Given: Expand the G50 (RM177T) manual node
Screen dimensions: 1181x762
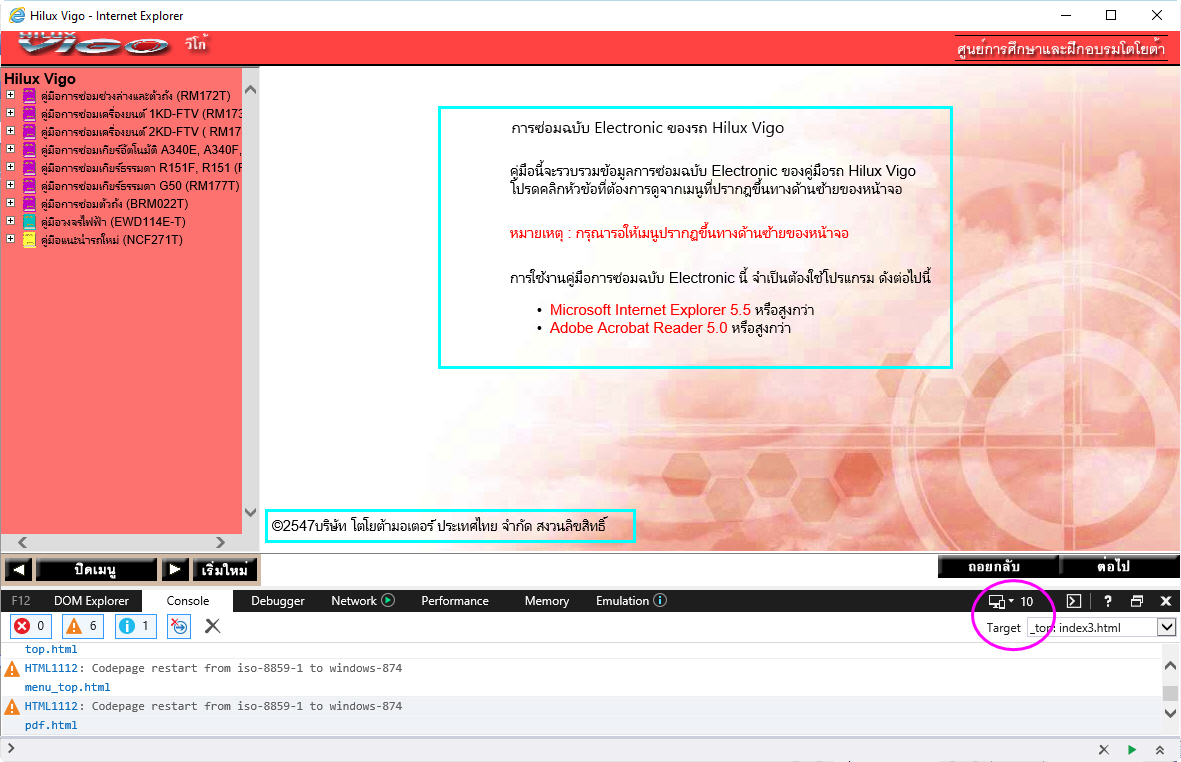Looking at the screenshot, I should [11, 185].
